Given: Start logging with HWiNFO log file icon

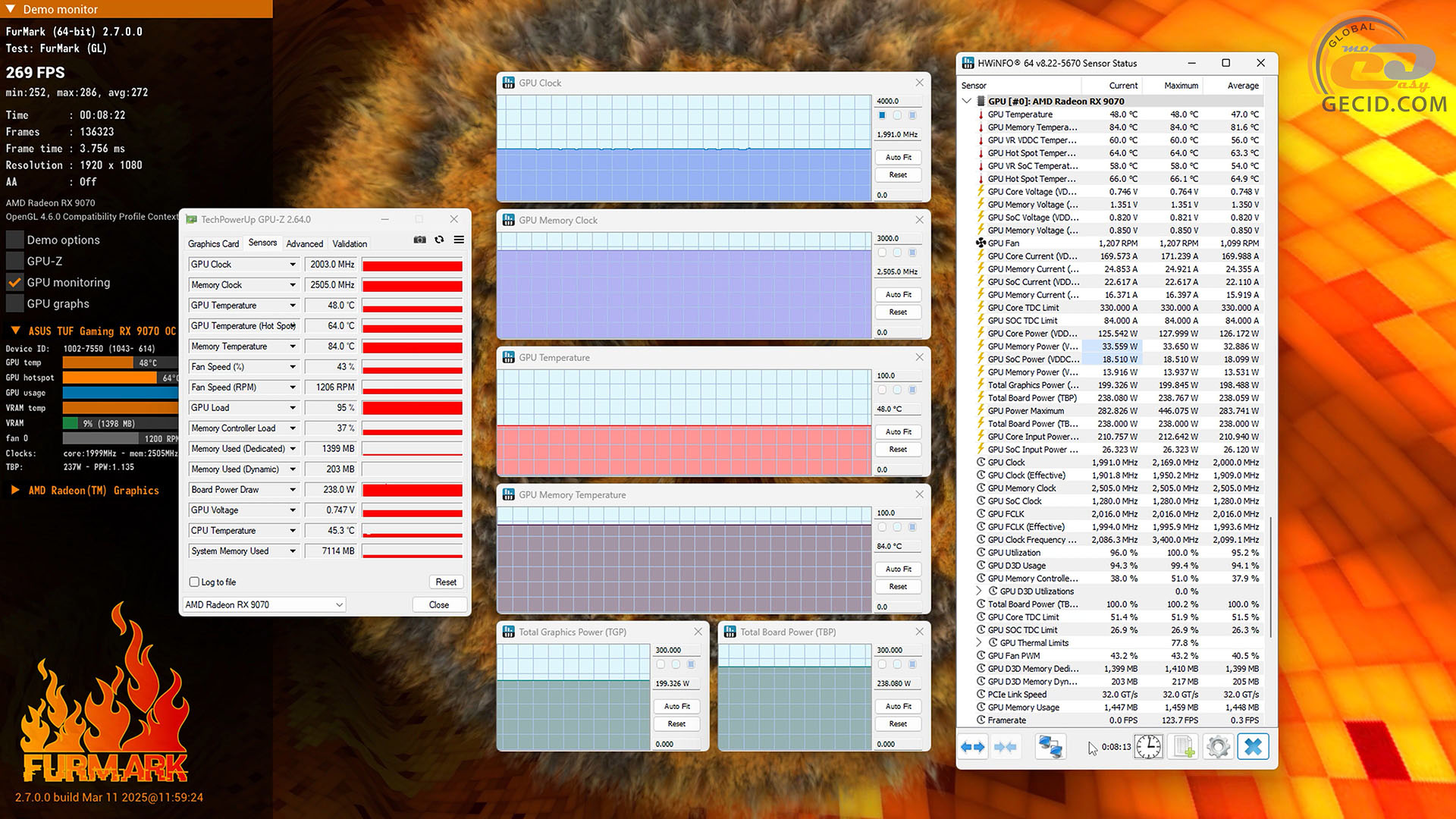Looking at the screenshot, I should point(1184,747).
